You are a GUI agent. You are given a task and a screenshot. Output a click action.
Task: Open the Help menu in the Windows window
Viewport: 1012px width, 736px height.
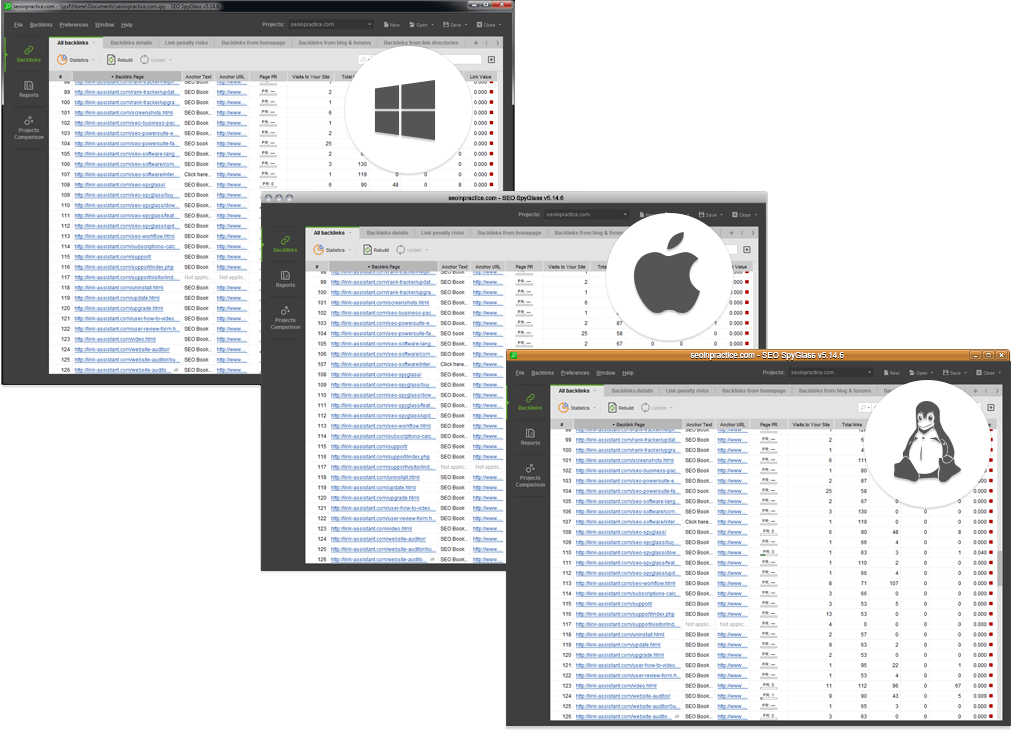click(126, 25)
